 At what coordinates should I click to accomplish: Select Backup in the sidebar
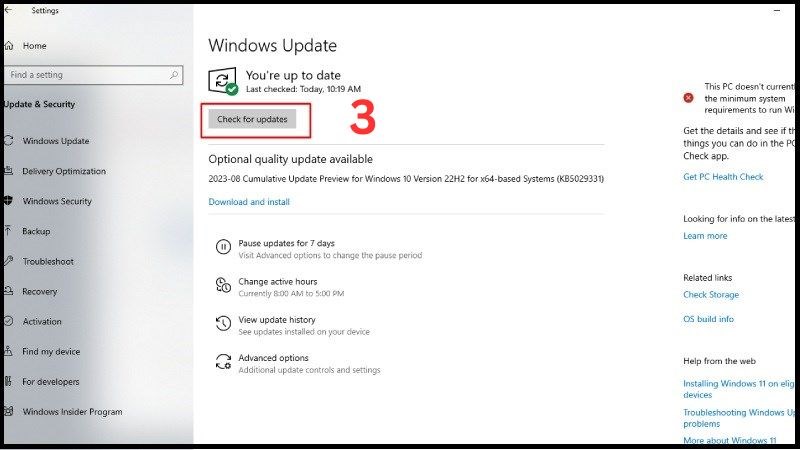pos(36,231)
